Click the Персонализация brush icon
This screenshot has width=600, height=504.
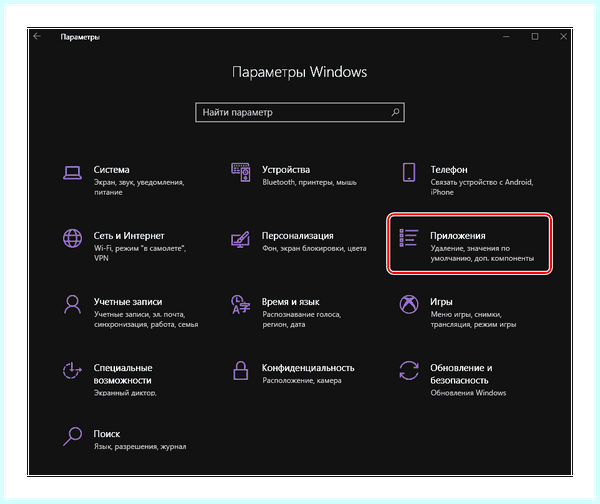click(x=240, y=239)
